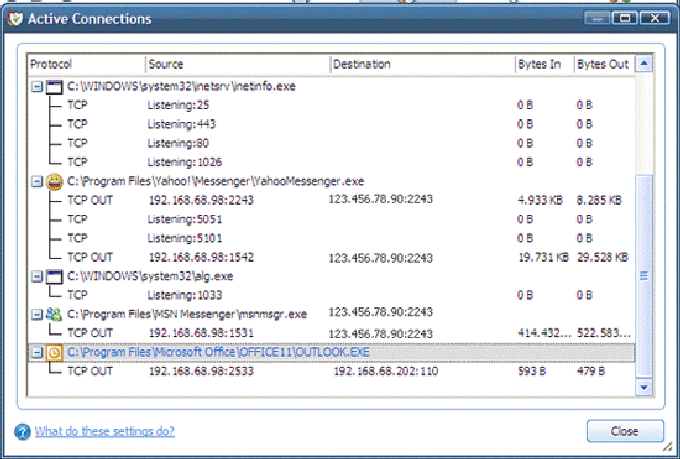This screenshot has width=680, height=459.
Task: Click the MSN Messenger people icon
Action: [x=54, y=314]
